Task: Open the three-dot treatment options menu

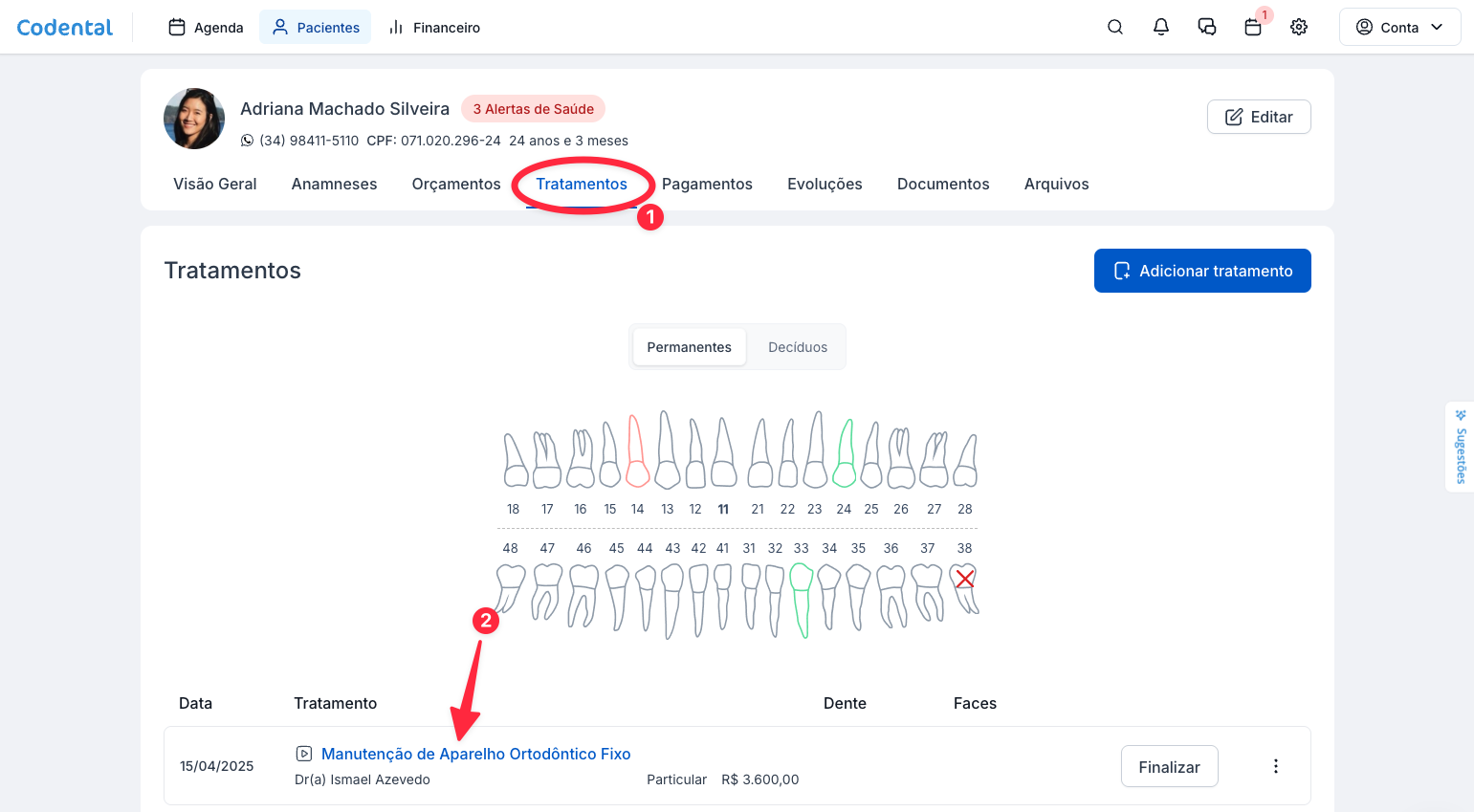Action: tap(1275, 766)
